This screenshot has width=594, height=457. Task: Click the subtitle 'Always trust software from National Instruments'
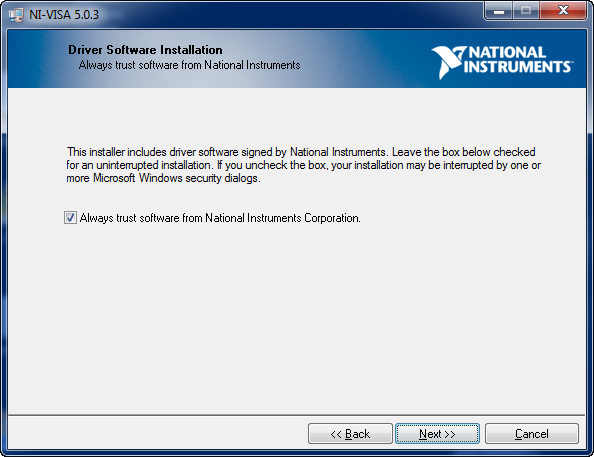189,65
